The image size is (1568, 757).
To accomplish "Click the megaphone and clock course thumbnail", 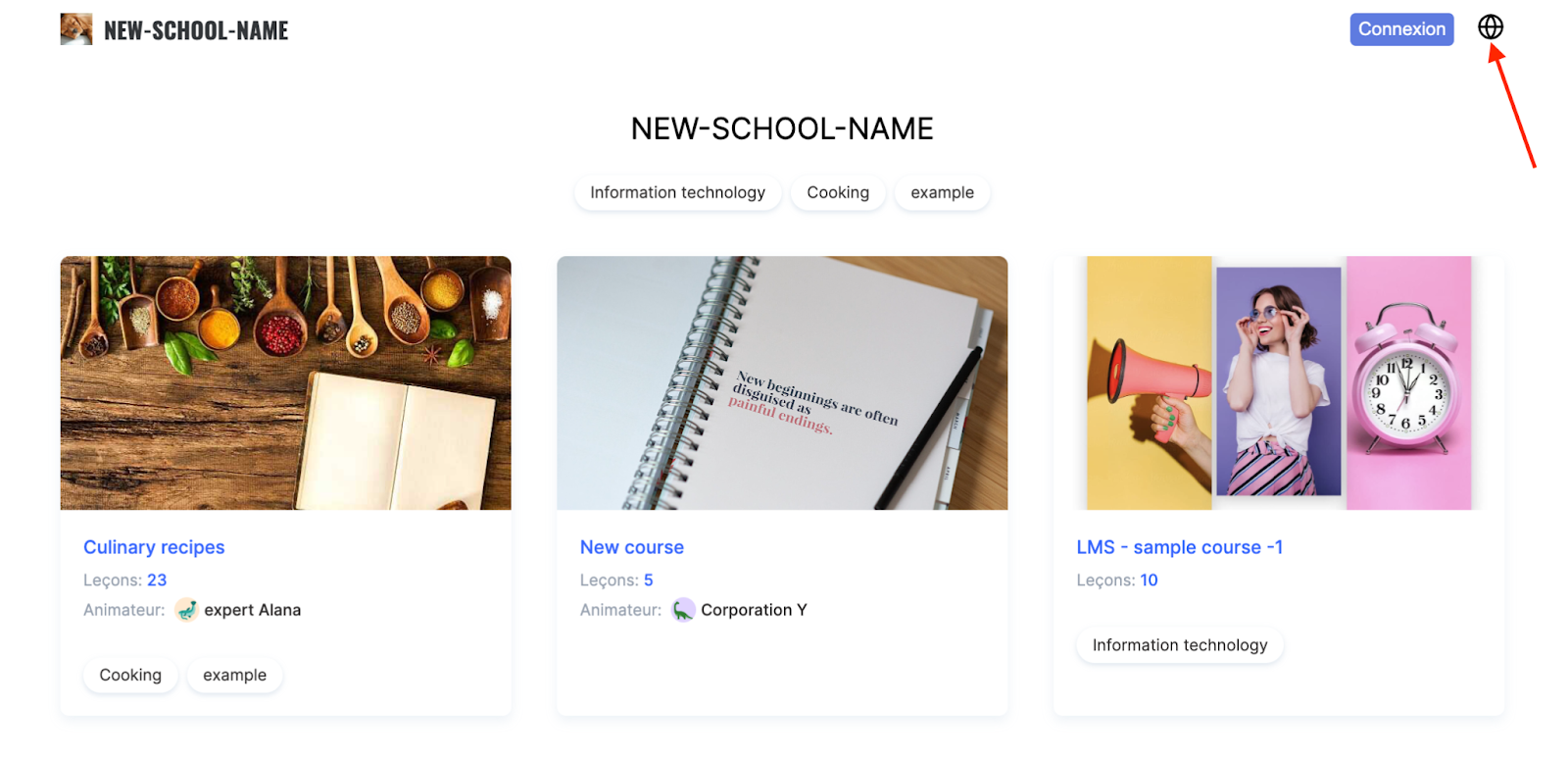I will [x=1279, y=383].
